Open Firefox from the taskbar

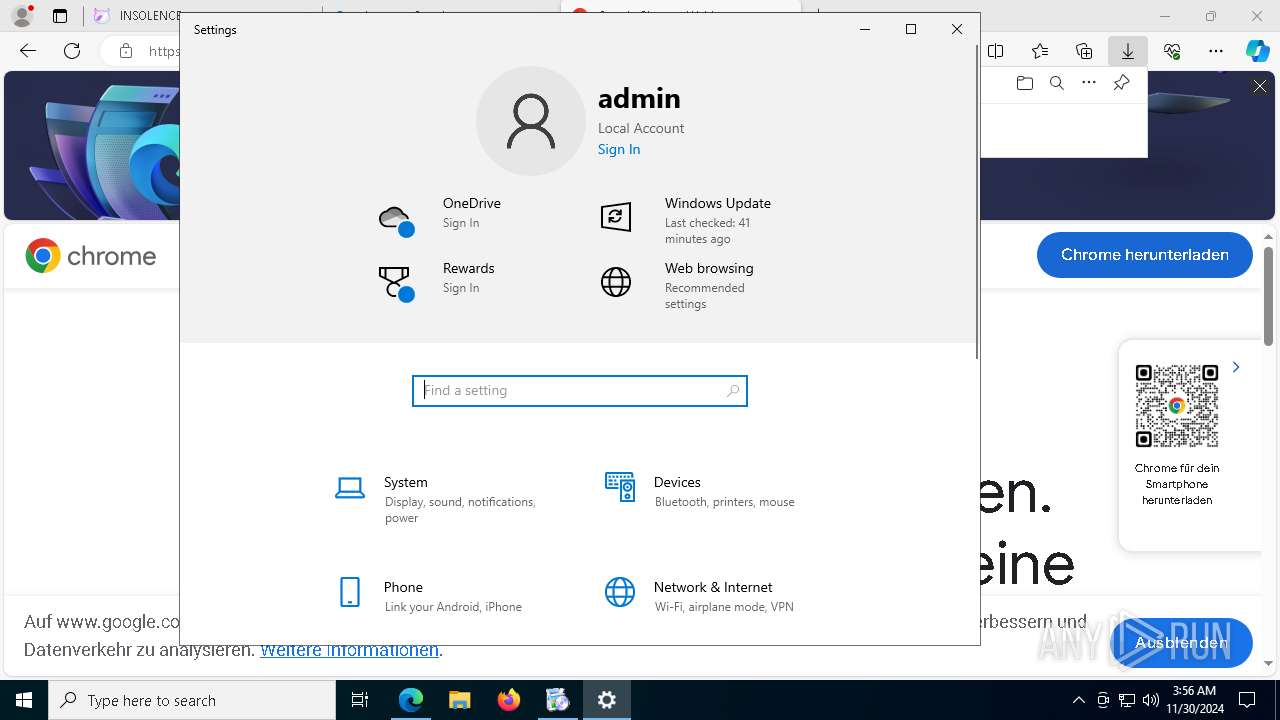(x=509, y=700)
